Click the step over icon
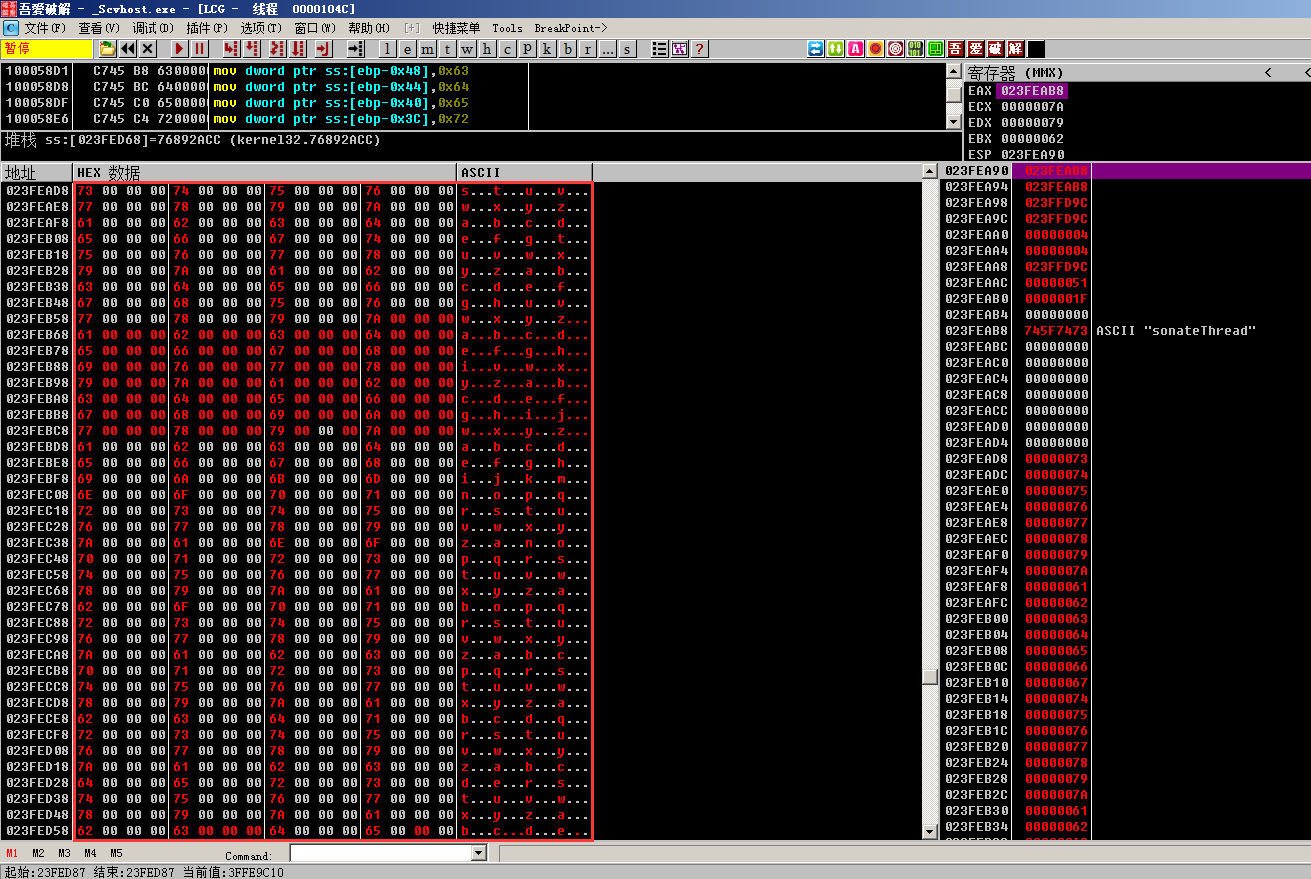The width and height of the screenshot is (1311, 879). (251, 49)
